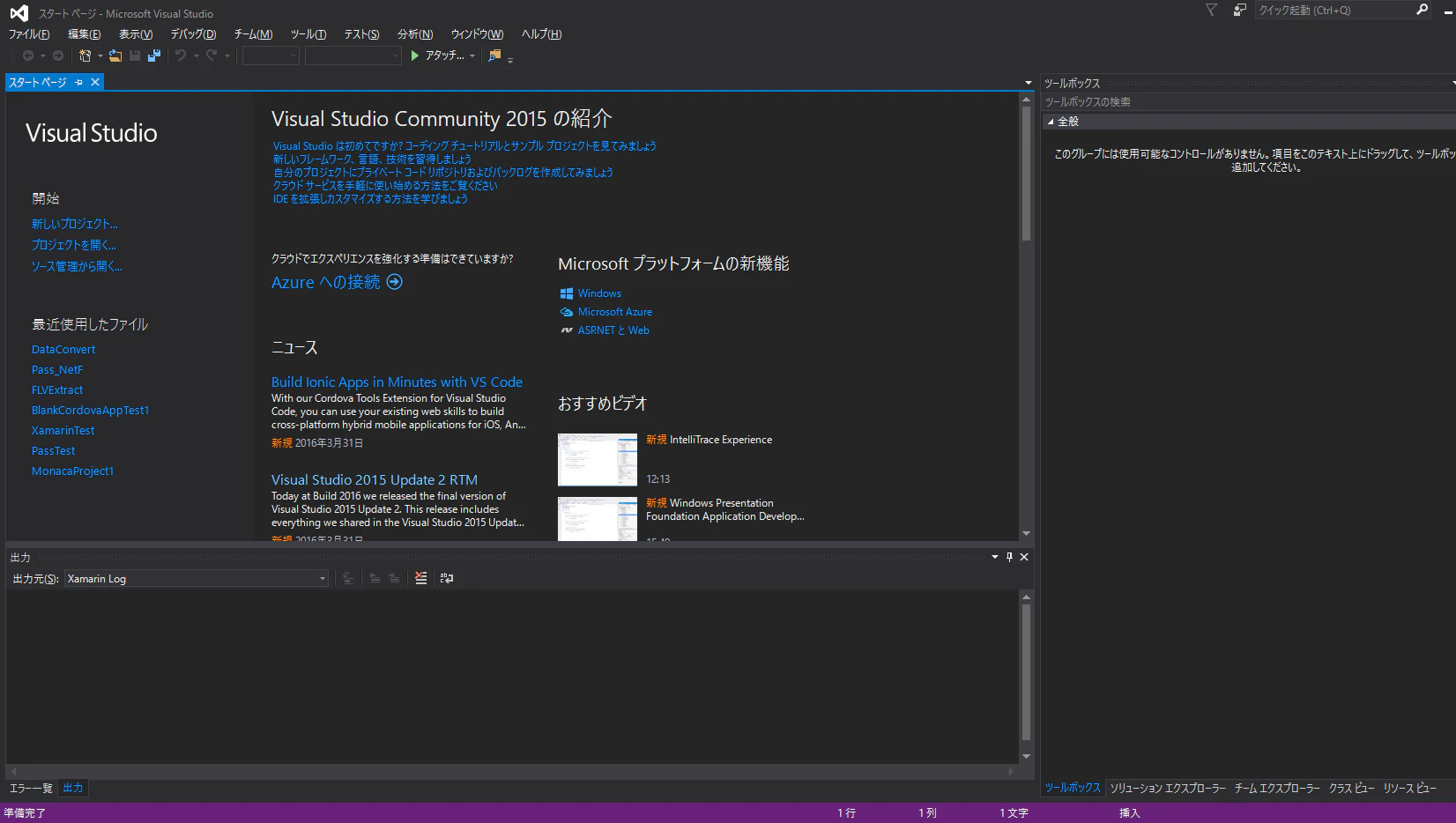Screen dimensions: 1456x823
Task: Switch to the クラス ビュー tab
Action: point(1352,788)
